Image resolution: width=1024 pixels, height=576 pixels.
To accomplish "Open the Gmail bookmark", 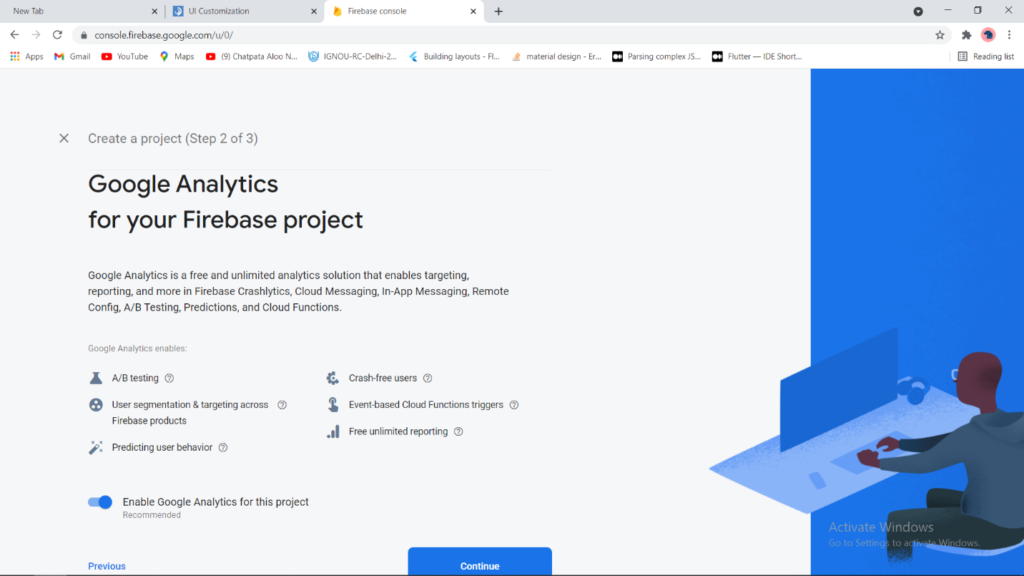I will pyautogui.click(x=72, y=57).
